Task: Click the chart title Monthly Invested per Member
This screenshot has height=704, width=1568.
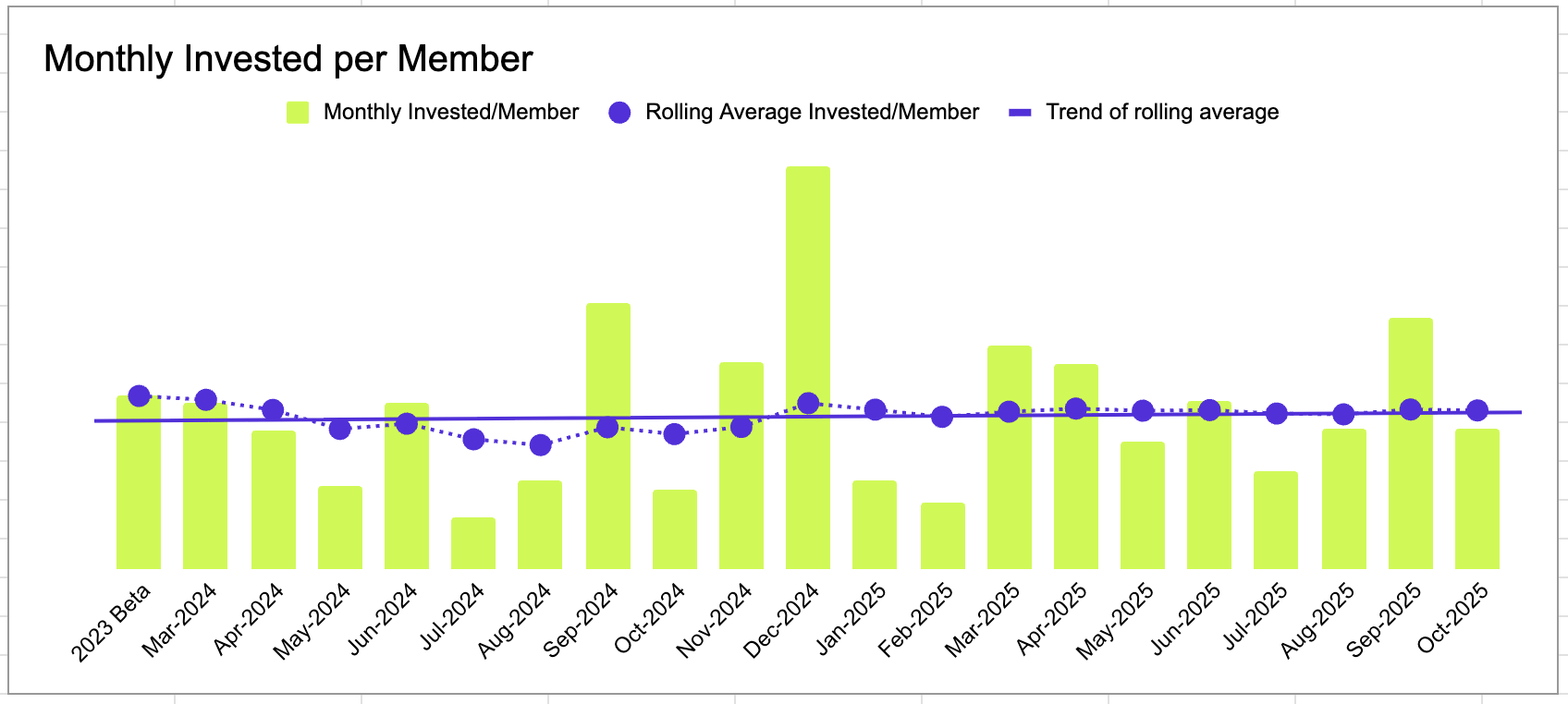Action: [288, 59]
